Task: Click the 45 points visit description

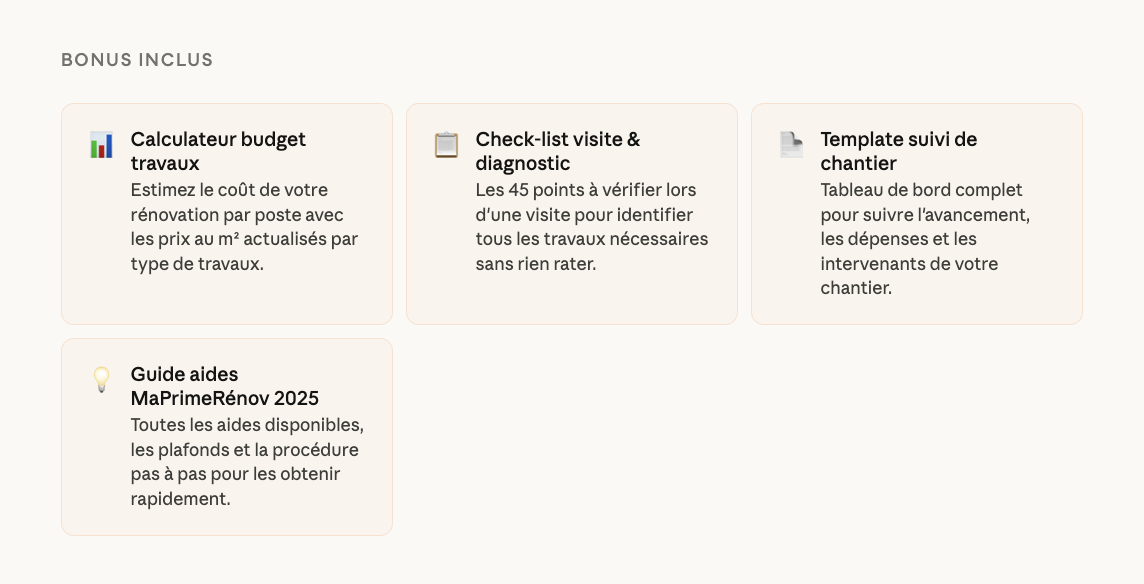Action: [591, 227]
